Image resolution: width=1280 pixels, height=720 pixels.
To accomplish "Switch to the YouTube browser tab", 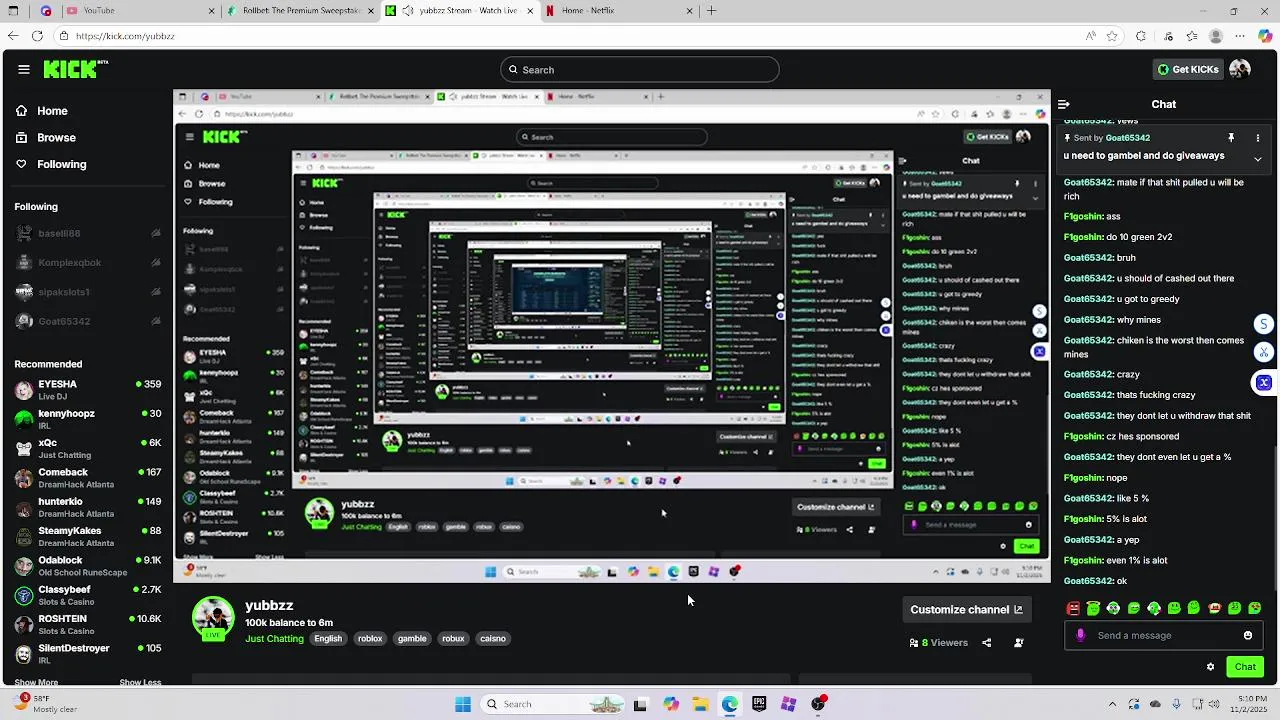I will tap(141, 11).
